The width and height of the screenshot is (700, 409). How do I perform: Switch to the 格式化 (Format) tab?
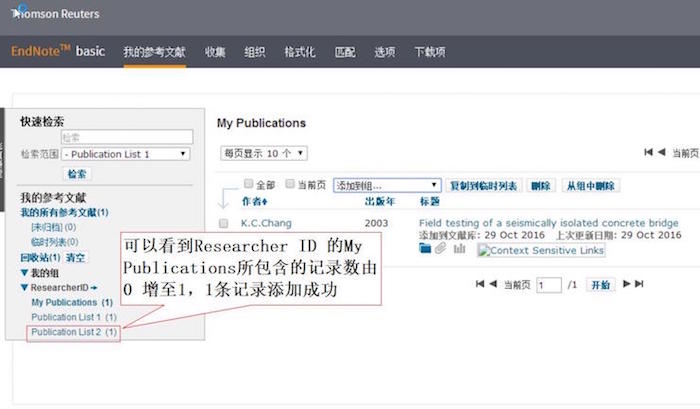tap(300, 52)
